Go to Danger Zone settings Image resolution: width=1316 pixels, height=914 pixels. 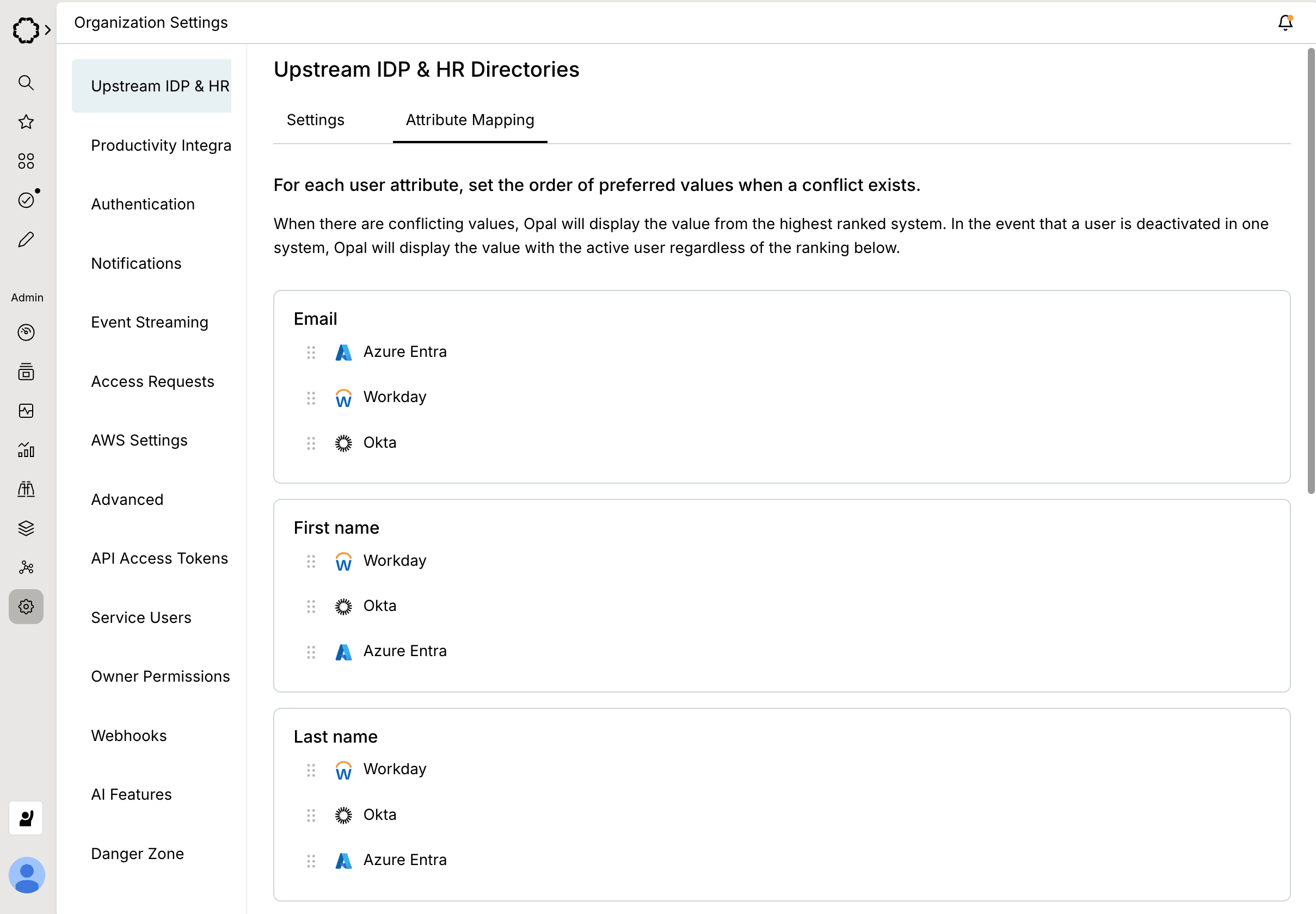[x=138, y=854]
